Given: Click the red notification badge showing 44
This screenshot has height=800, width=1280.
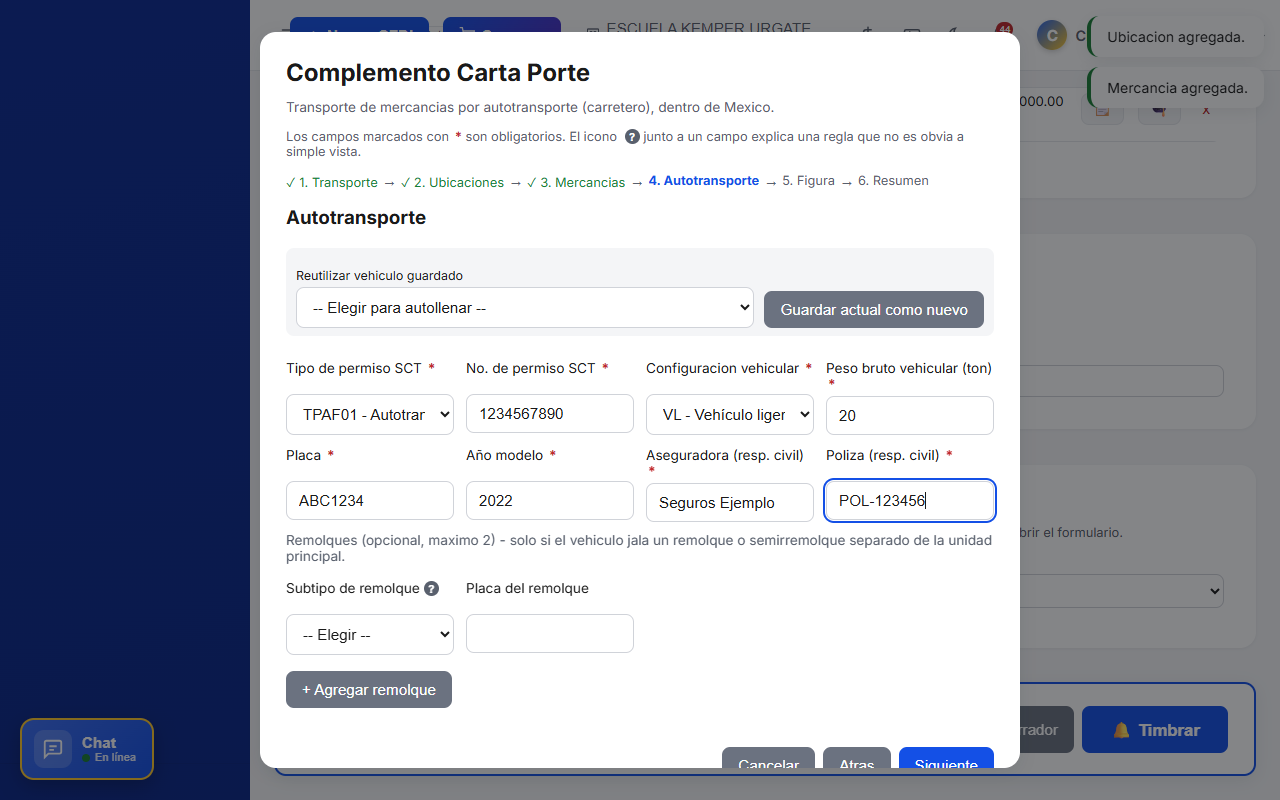Looking at the screenshot, I should click(x=1004, y=30).
